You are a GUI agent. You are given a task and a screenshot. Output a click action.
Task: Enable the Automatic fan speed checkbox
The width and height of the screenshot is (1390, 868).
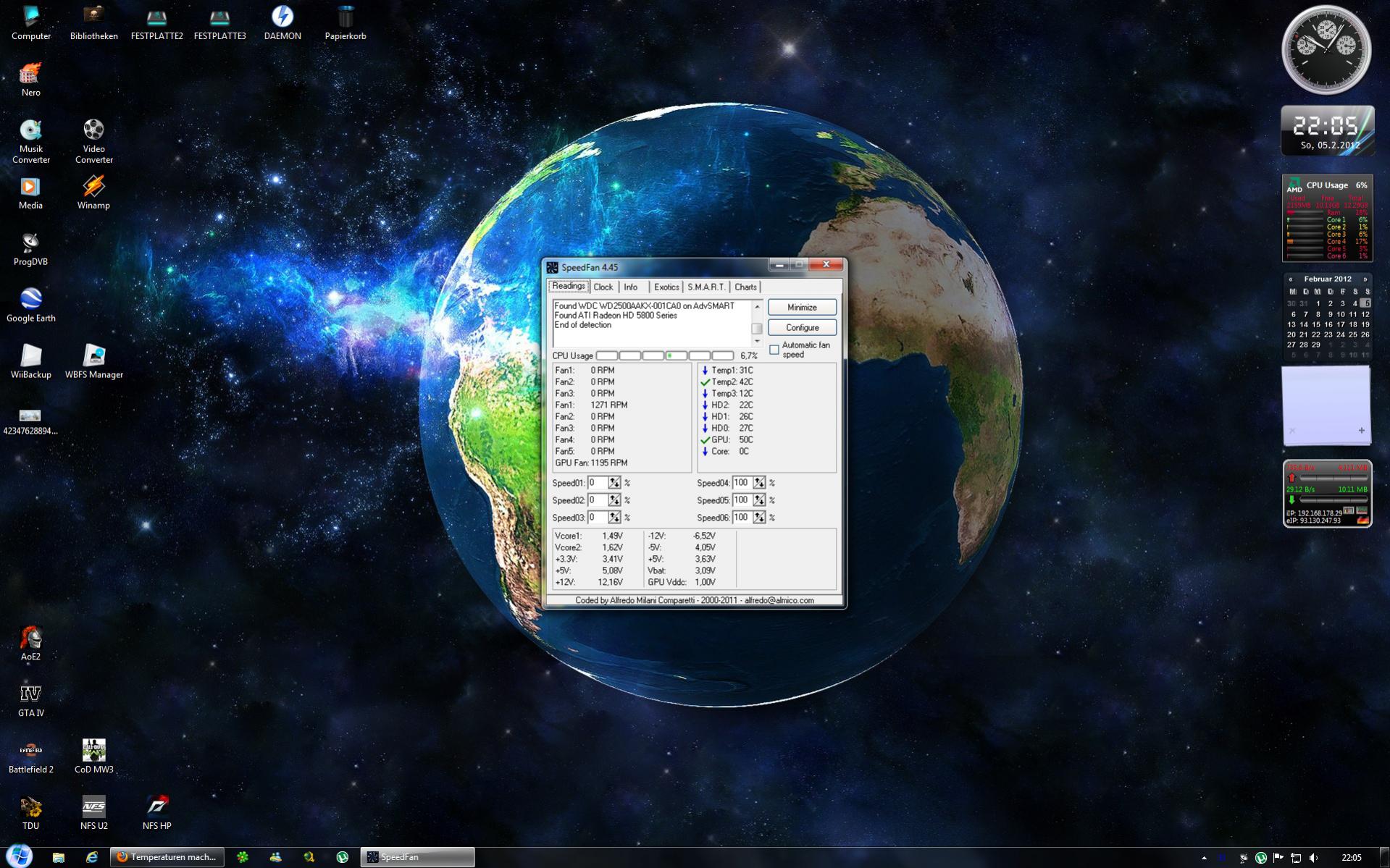pyautogui.click(x=774, y=350)
